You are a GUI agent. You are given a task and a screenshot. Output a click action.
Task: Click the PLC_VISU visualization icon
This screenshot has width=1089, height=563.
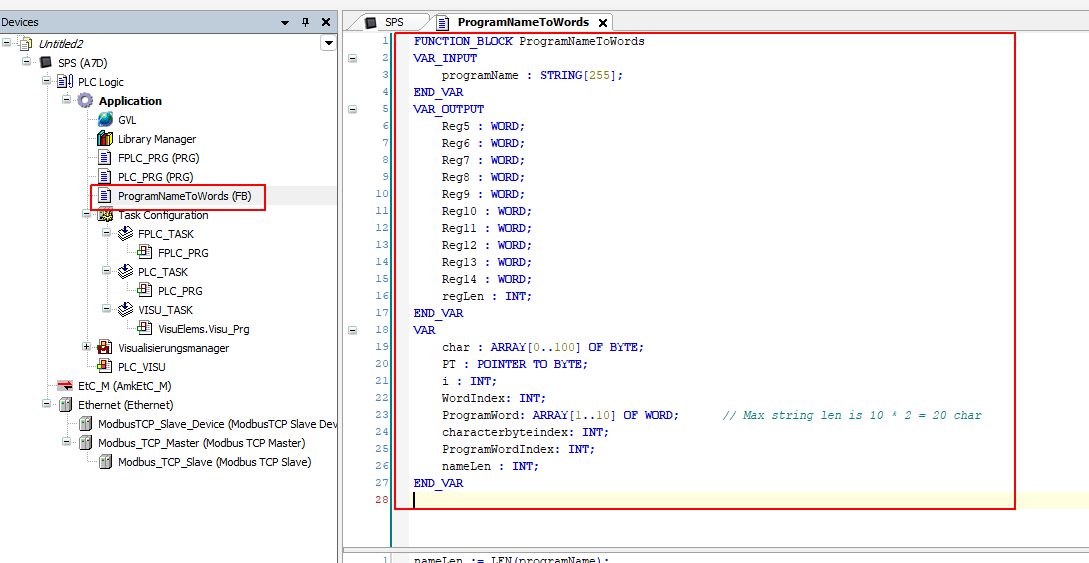click(106, 367)
